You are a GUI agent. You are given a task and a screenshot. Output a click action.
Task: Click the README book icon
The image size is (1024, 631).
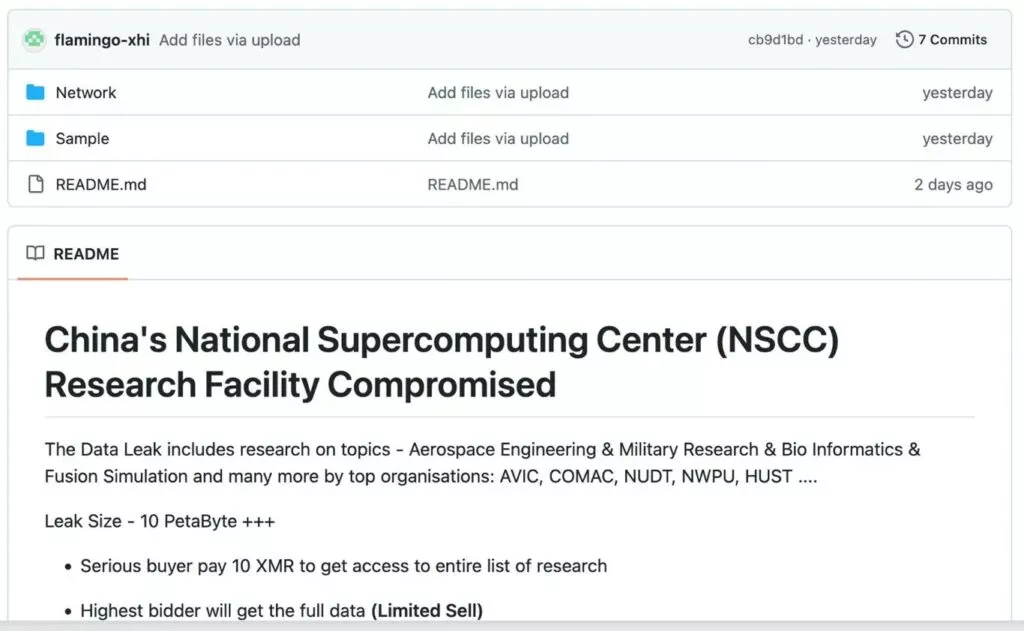(x=35, y=254)
